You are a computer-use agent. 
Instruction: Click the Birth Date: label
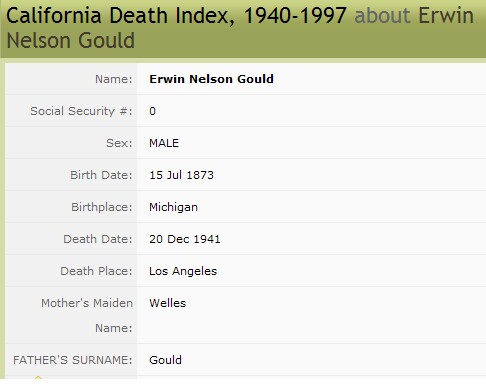click(x=101, y=175)
